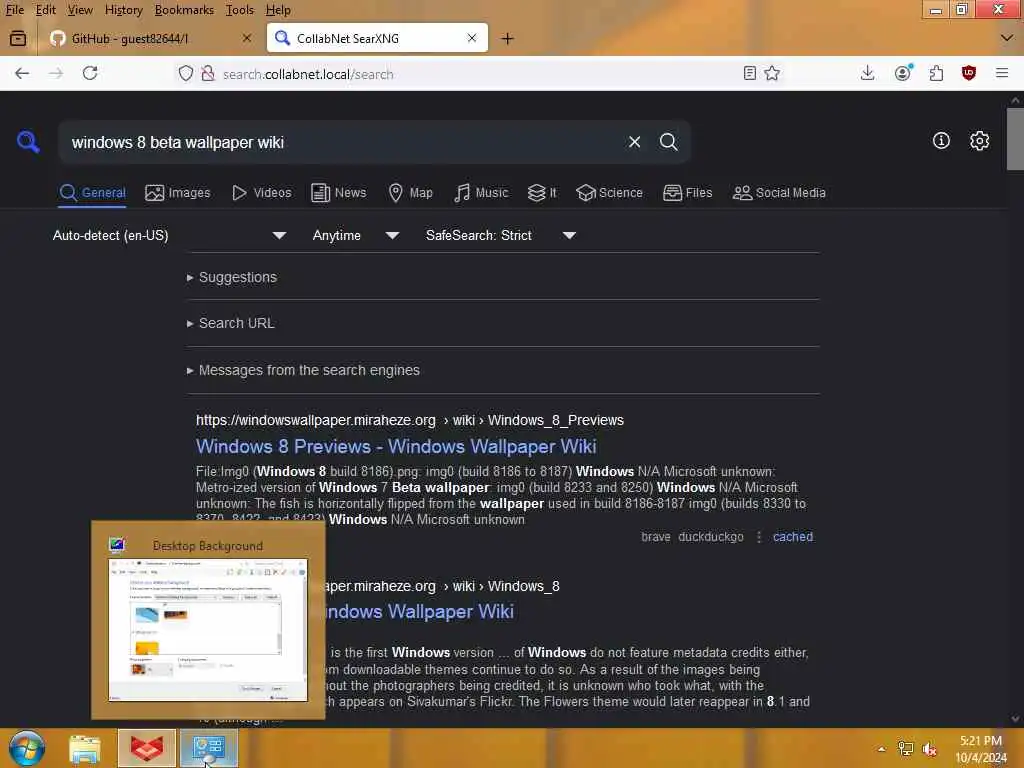Click the address bar URL
This screenshot has width=1024, height=768.
click(308, 74)
